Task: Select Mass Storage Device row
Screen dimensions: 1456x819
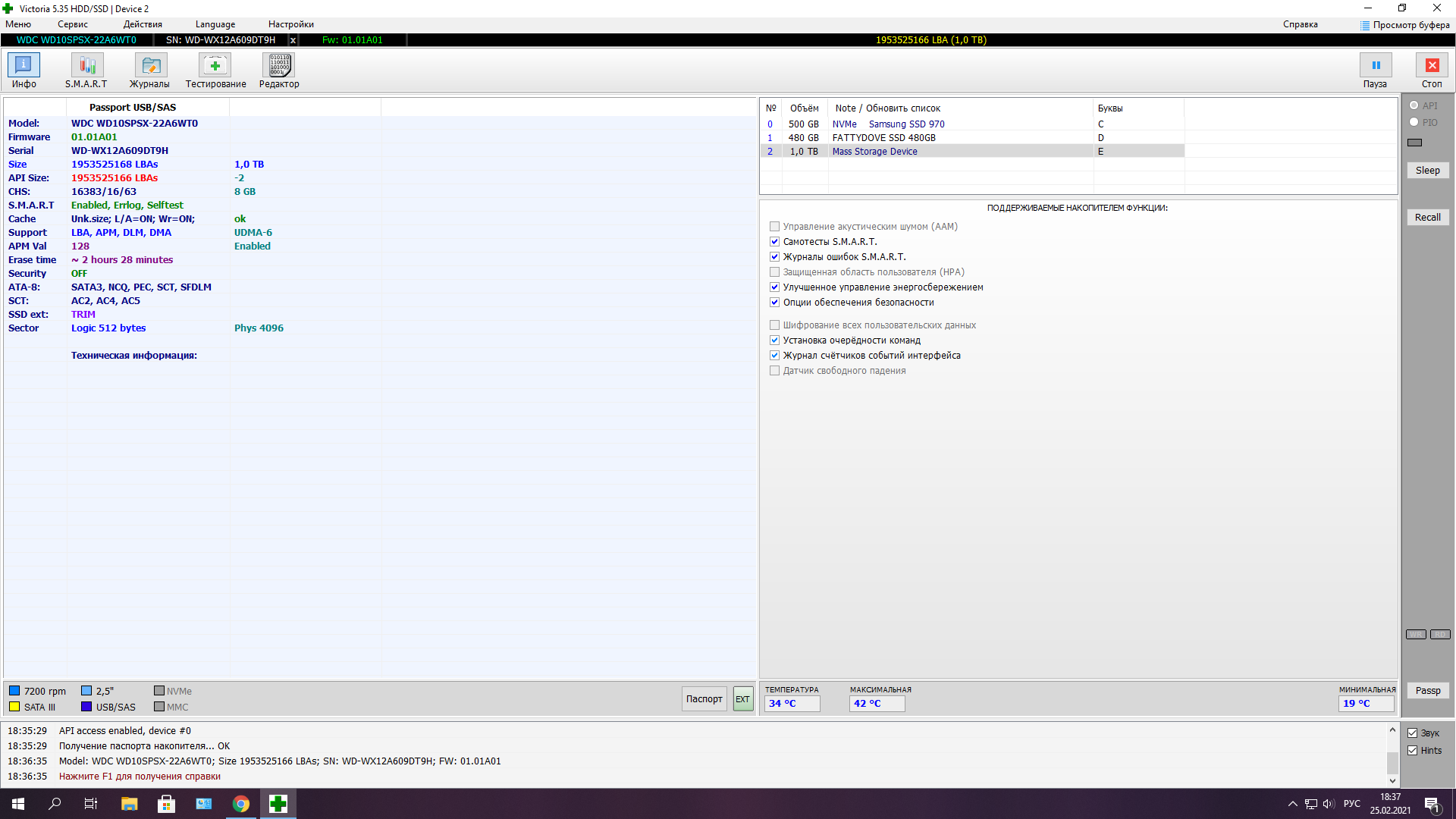Action: (972, 152)
